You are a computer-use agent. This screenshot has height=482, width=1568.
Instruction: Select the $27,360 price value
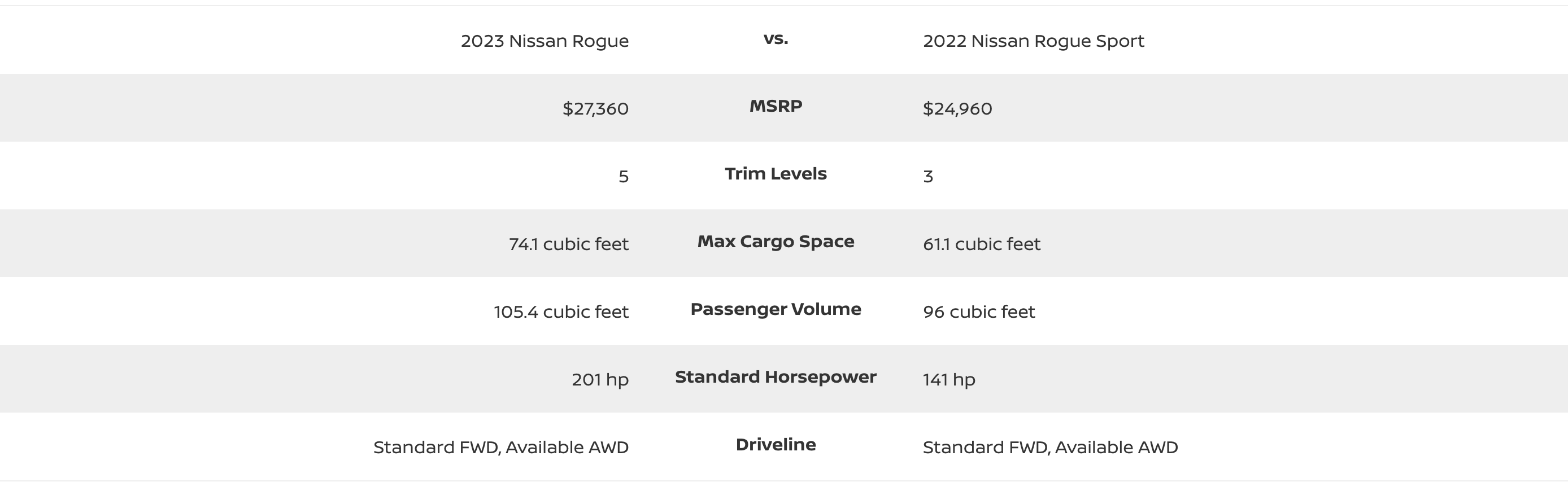pyautogui.click(x=595, y=108)
